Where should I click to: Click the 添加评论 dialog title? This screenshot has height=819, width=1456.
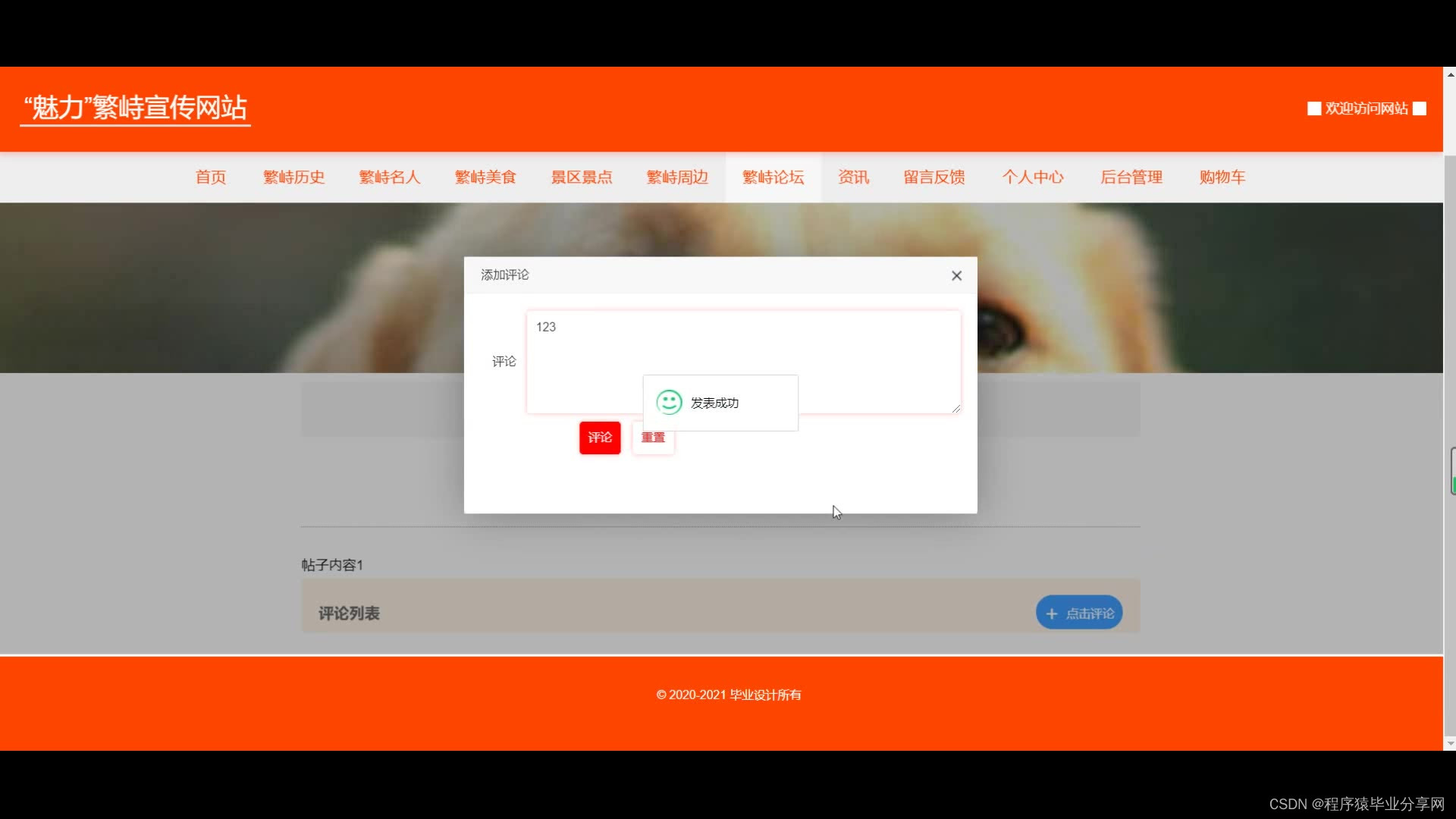pos(505,275)
